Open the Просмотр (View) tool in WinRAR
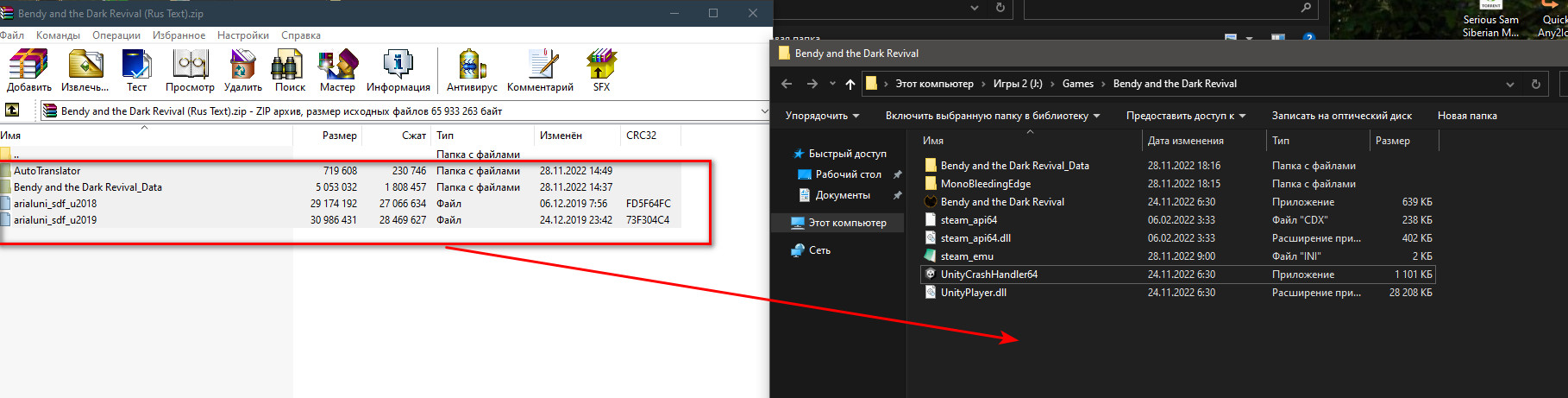Image resolution: width=1568 pixels, height=398 pixels. tap(190, 70)
